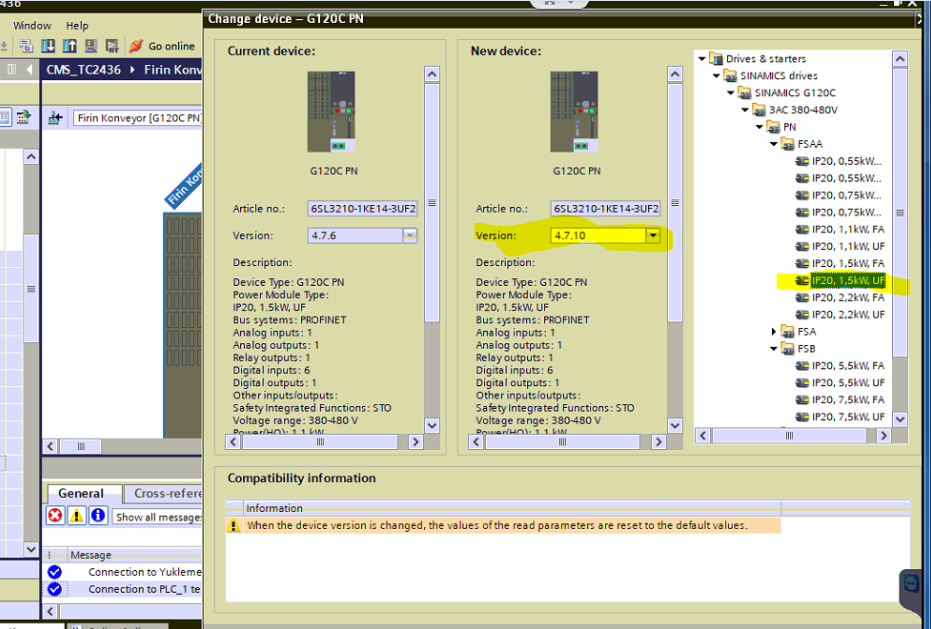Click scroll-up arrow of device catalog tree
The width and height of the screenshot is (931, 629).
(x=900, y=59)
